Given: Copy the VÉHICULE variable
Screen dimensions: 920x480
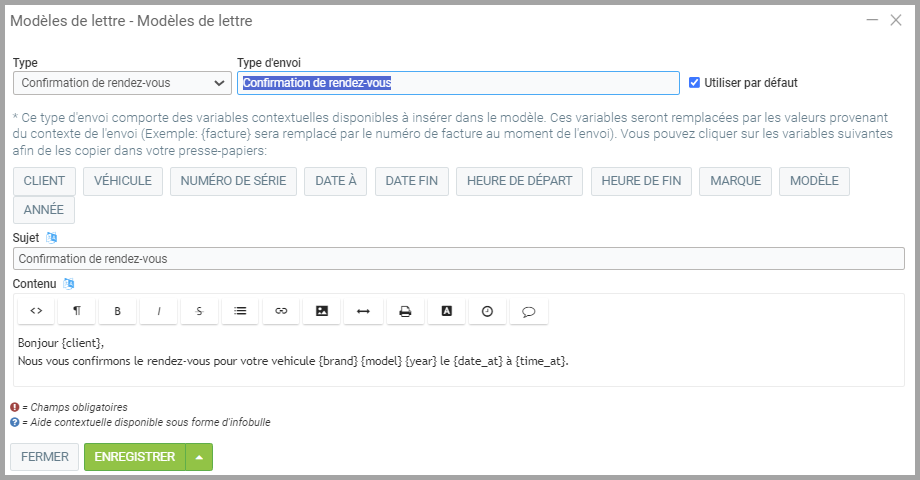Looking at the screenshot, I should coord(123,181).
